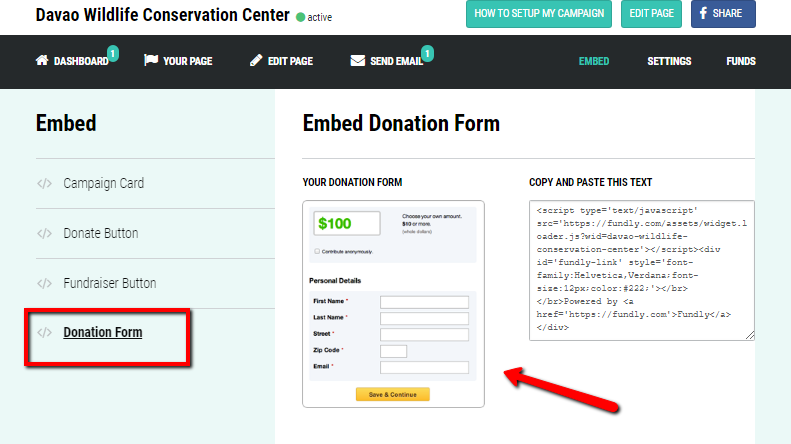Image resolution: width=791 pixels, height=444 pixels.
Task: Click the teal Edit Page button
Action: pos(651,14)
